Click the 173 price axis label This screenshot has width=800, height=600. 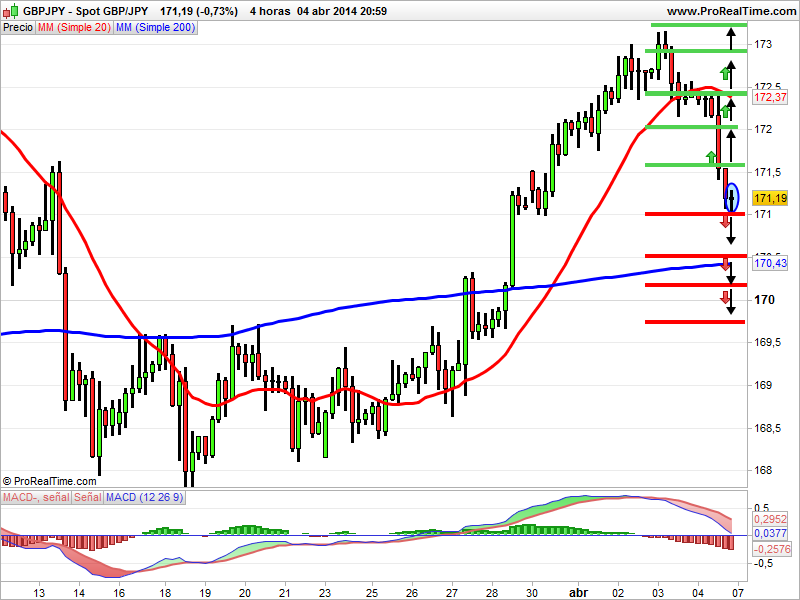pos(763,44)
